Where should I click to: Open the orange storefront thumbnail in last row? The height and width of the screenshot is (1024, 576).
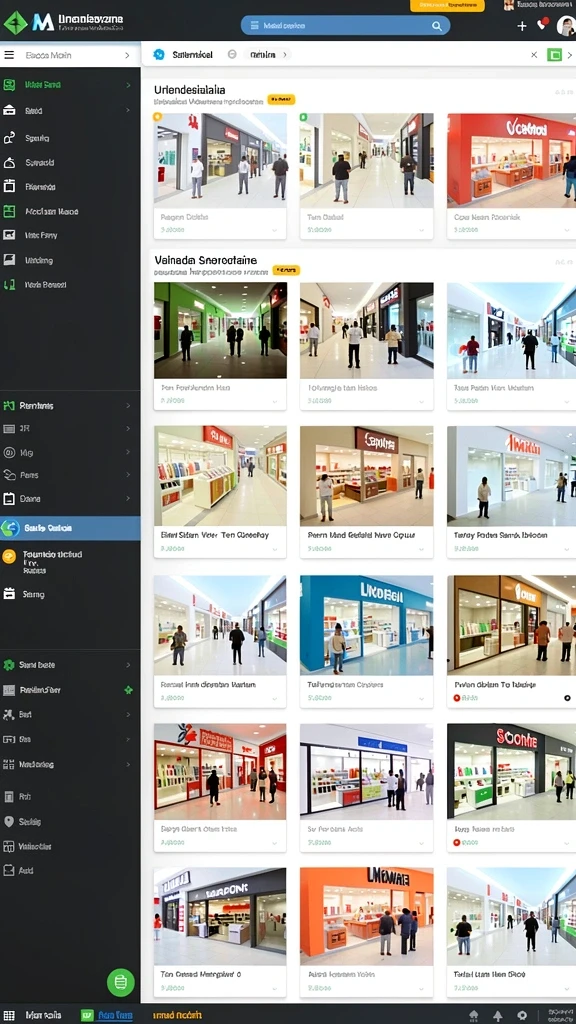pyautogui.click(x=366, y=916)
